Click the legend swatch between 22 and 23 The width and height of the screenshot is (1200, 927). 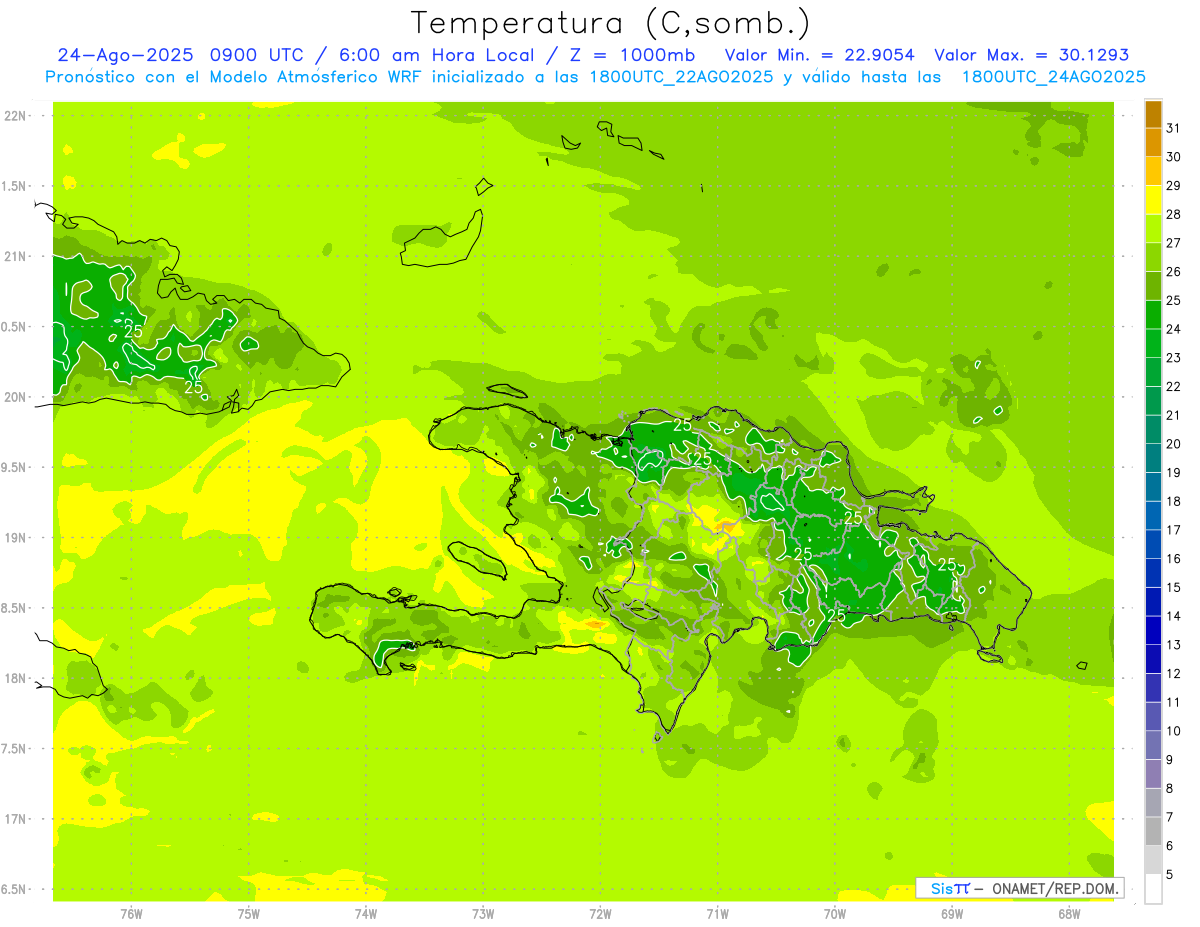click(1153, 372)
